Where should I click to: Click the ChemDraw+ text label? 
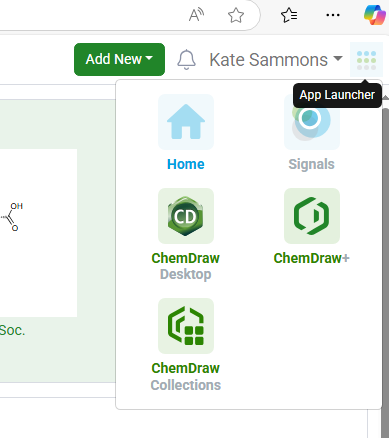[312, 258]
